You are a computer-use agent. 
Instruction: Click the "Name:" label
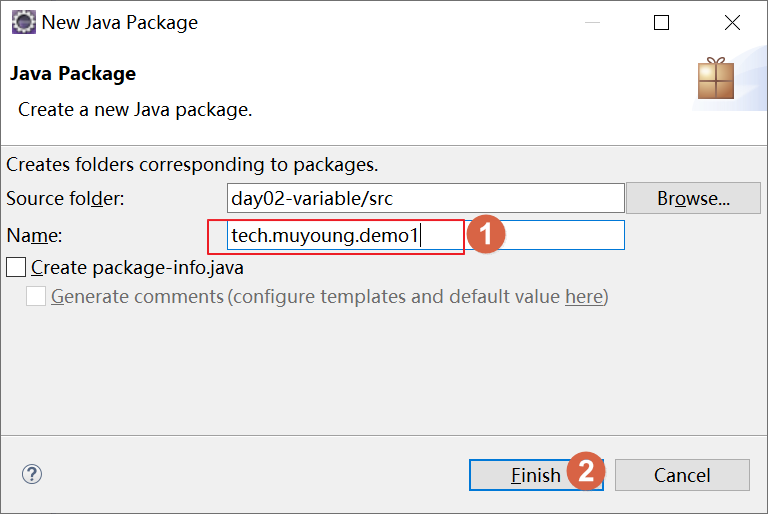pyautogui.click(x=34, y=236)
